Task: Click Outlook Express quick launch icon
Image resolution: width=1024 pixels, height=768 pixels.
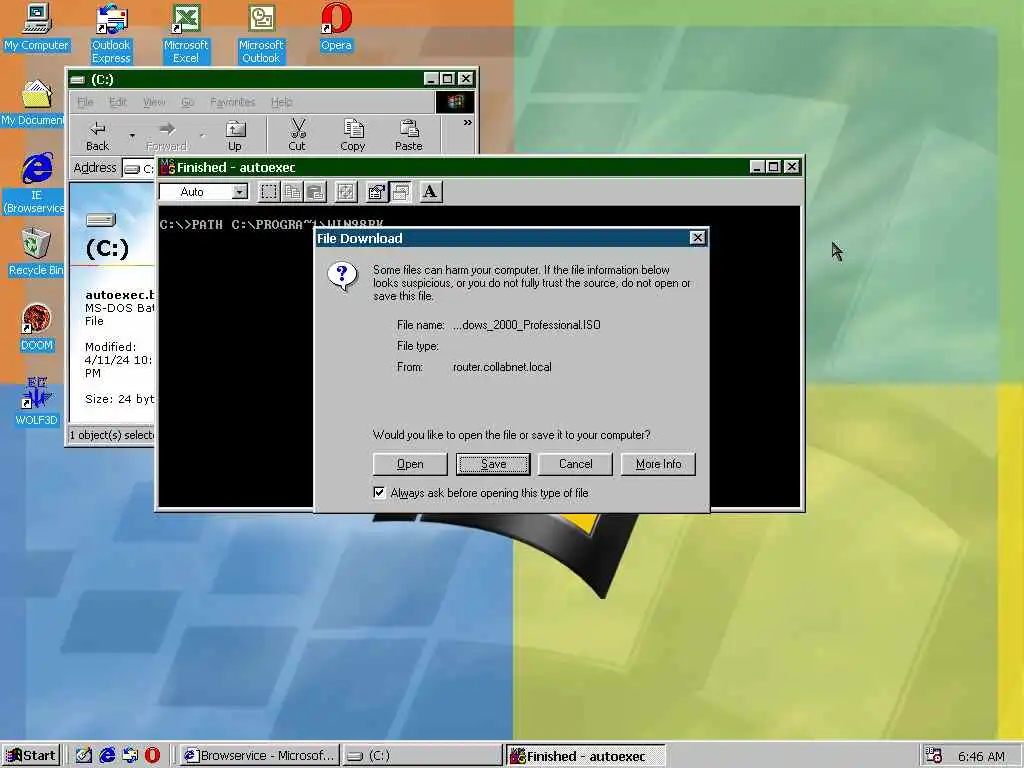Action: click(130, 756)
